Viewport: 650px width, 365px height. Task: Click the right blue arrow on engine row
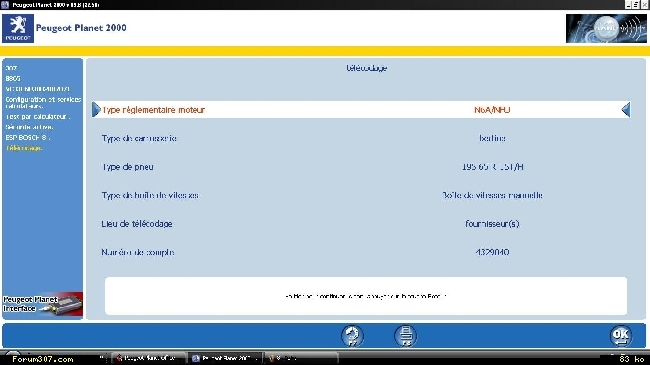626,110
